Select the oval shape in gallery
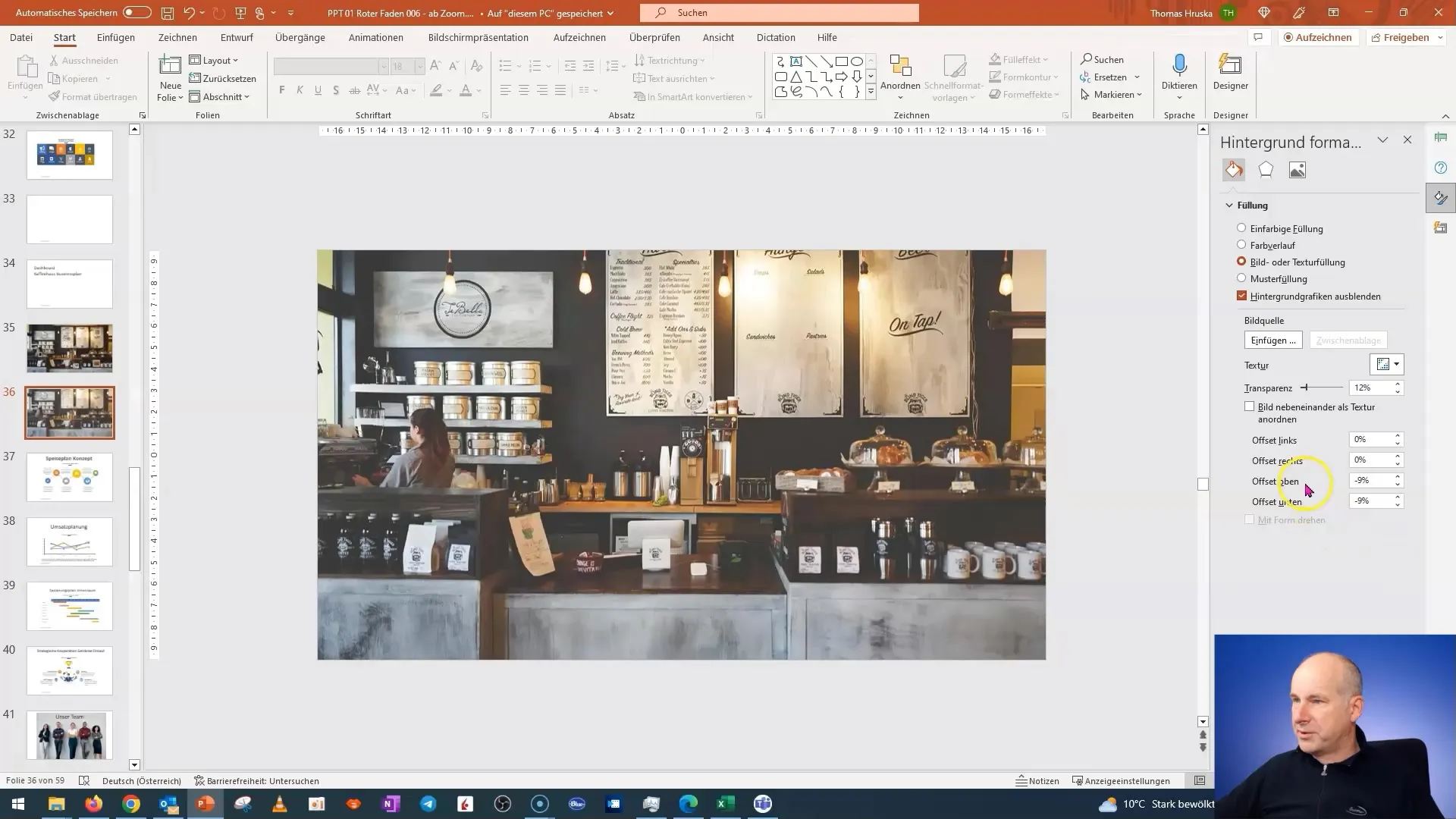 857,61
